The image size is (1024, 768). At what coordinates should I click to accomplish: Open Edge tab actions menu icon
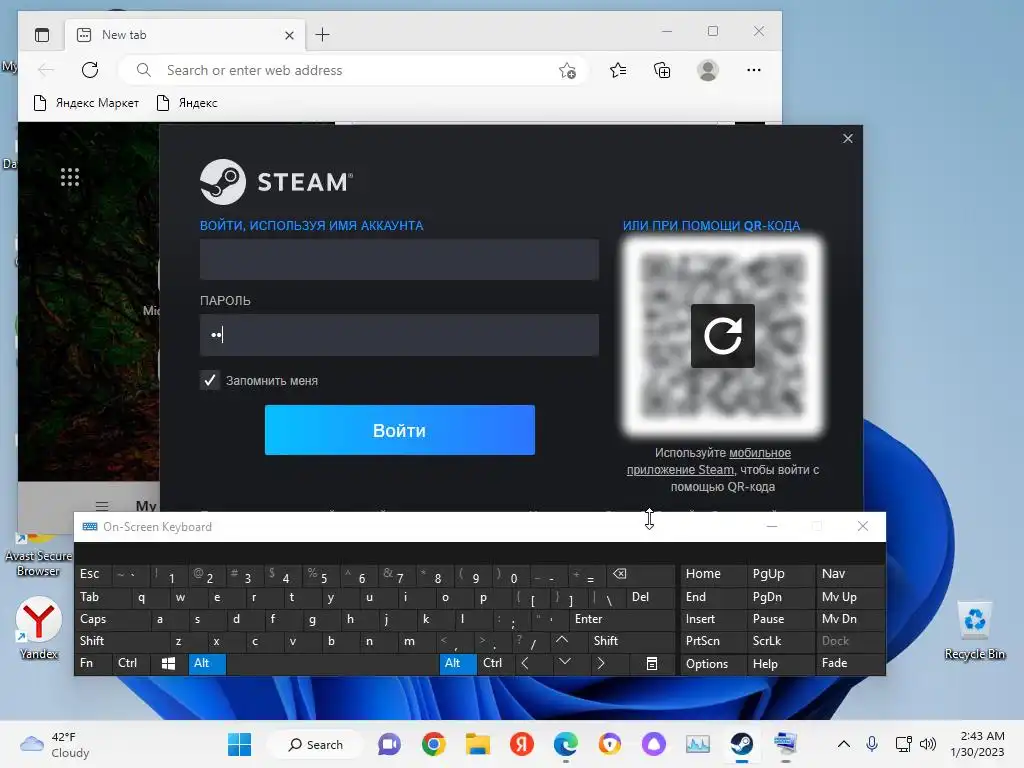tap(42, 35)
